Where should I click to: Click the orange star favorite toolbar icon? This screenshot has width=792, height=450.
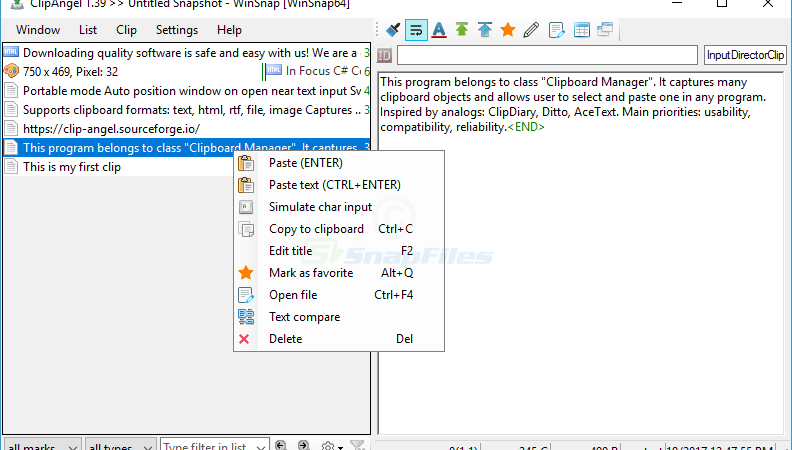click(508, 30)
